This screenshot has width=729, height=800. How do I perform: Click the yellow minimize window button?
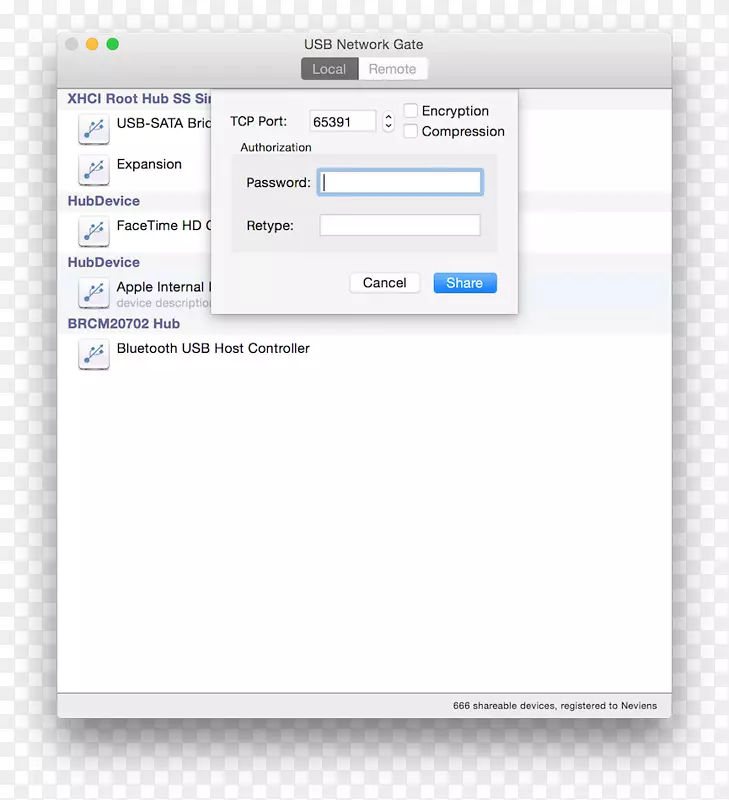pos(92,44)
